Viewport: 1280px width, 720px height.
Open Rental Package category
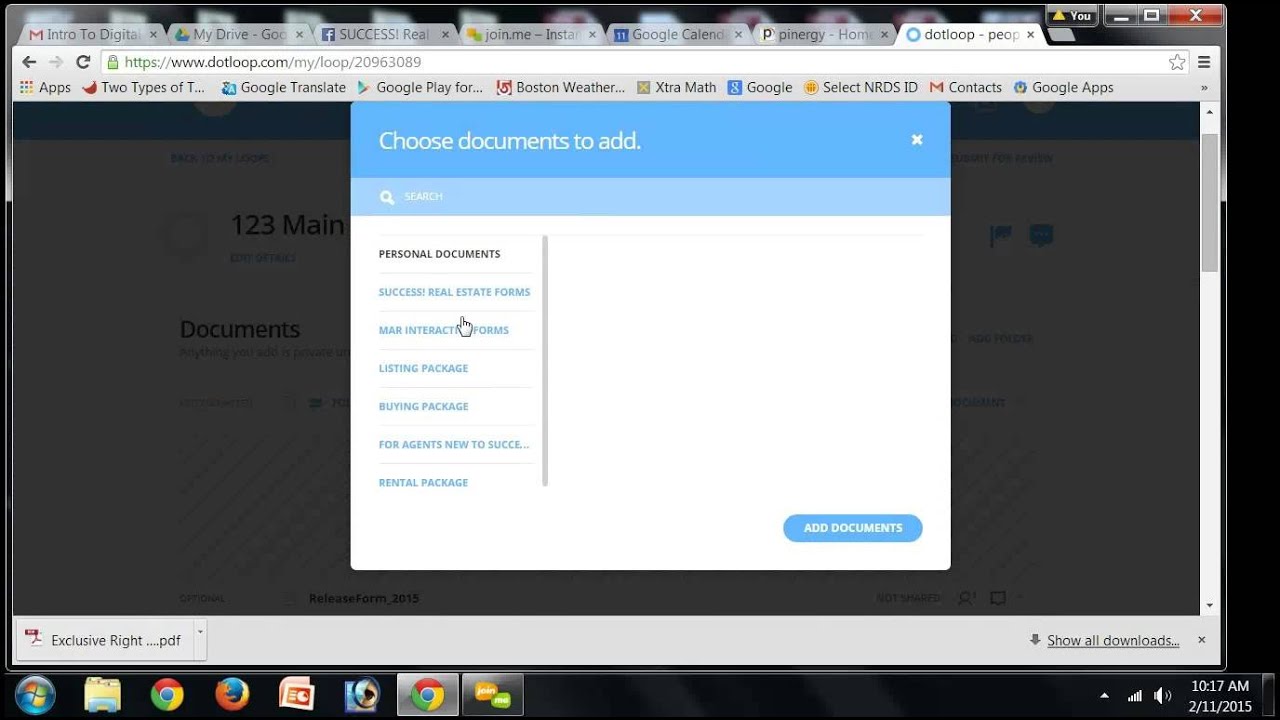[x=423, y=482]
